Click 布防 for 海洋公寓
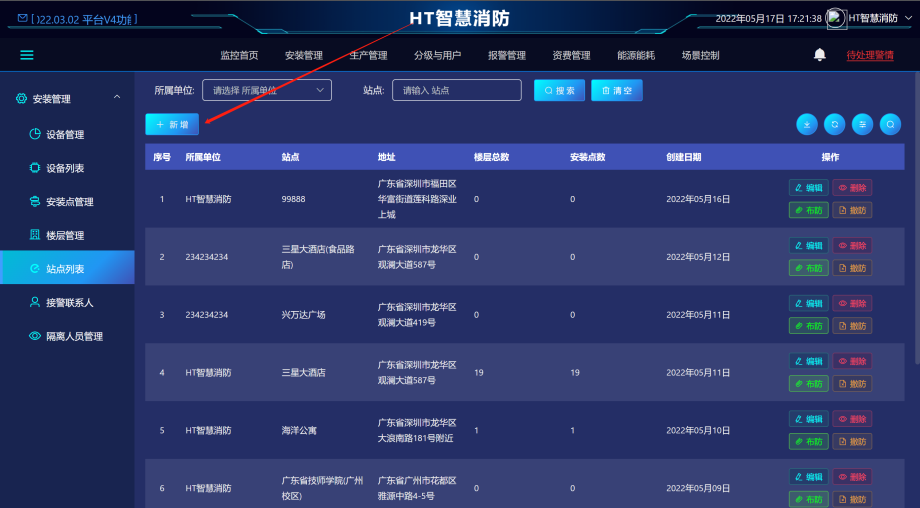920x508 pixels. pos(809,441)
